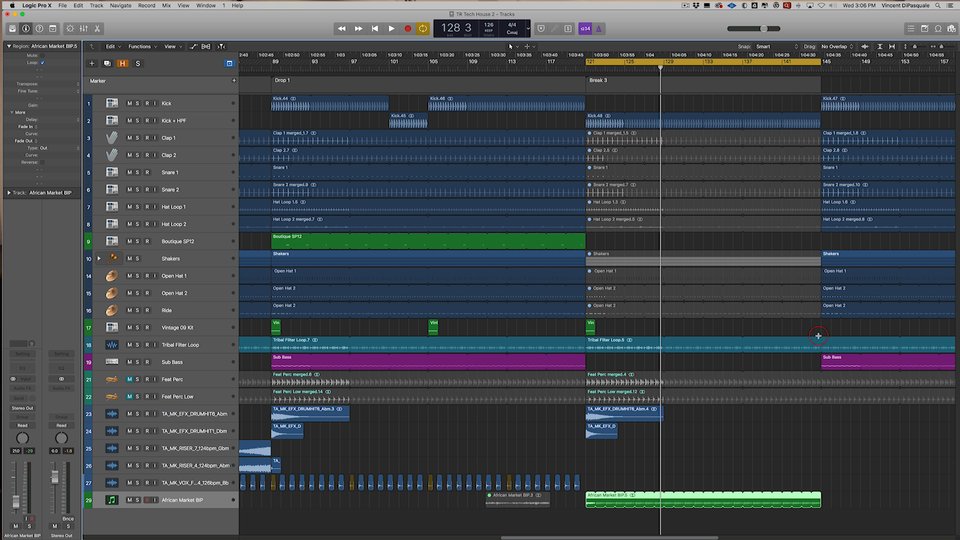960x540 pixels.
Task: Toggle the orange Hide tracks H button
Action: pyautogui.click(x=122, y=64)
